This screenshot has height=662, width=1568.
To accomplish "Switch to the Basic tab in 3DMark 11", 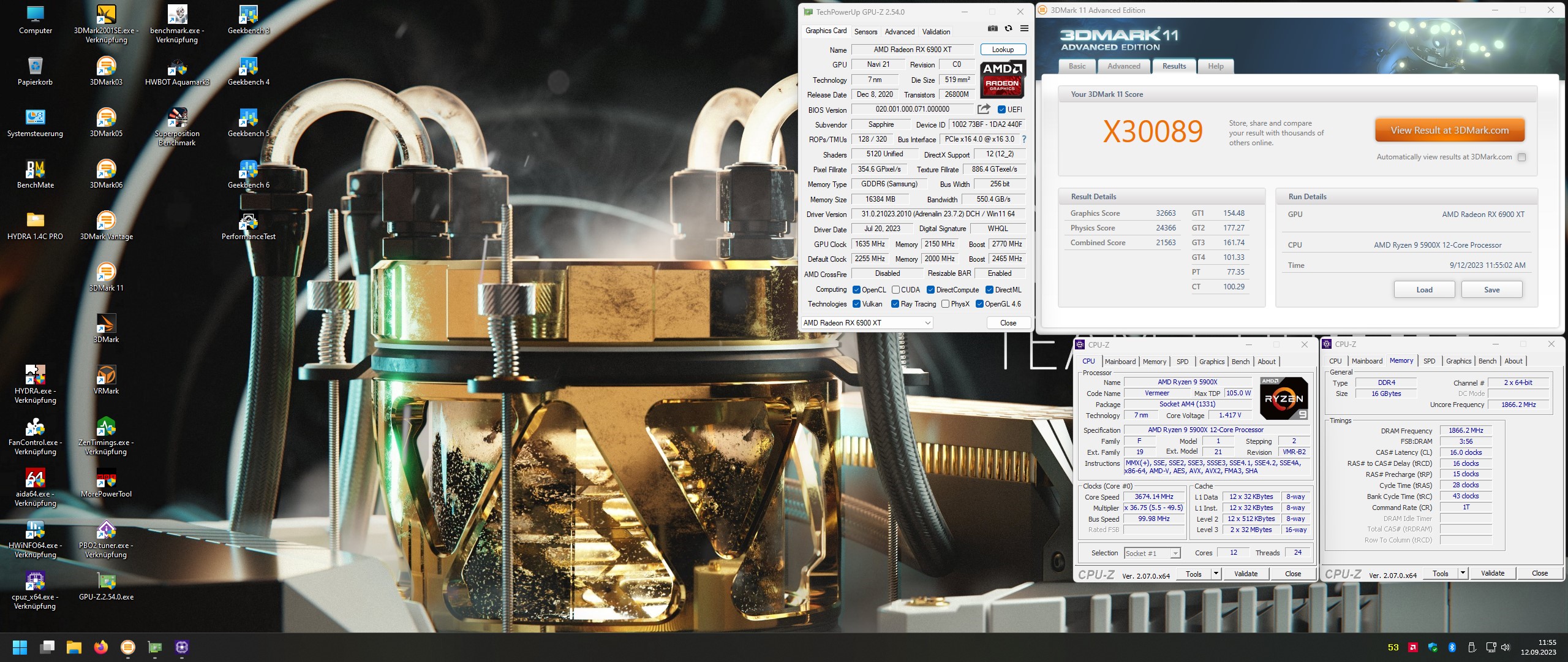I will [1077, 66].
